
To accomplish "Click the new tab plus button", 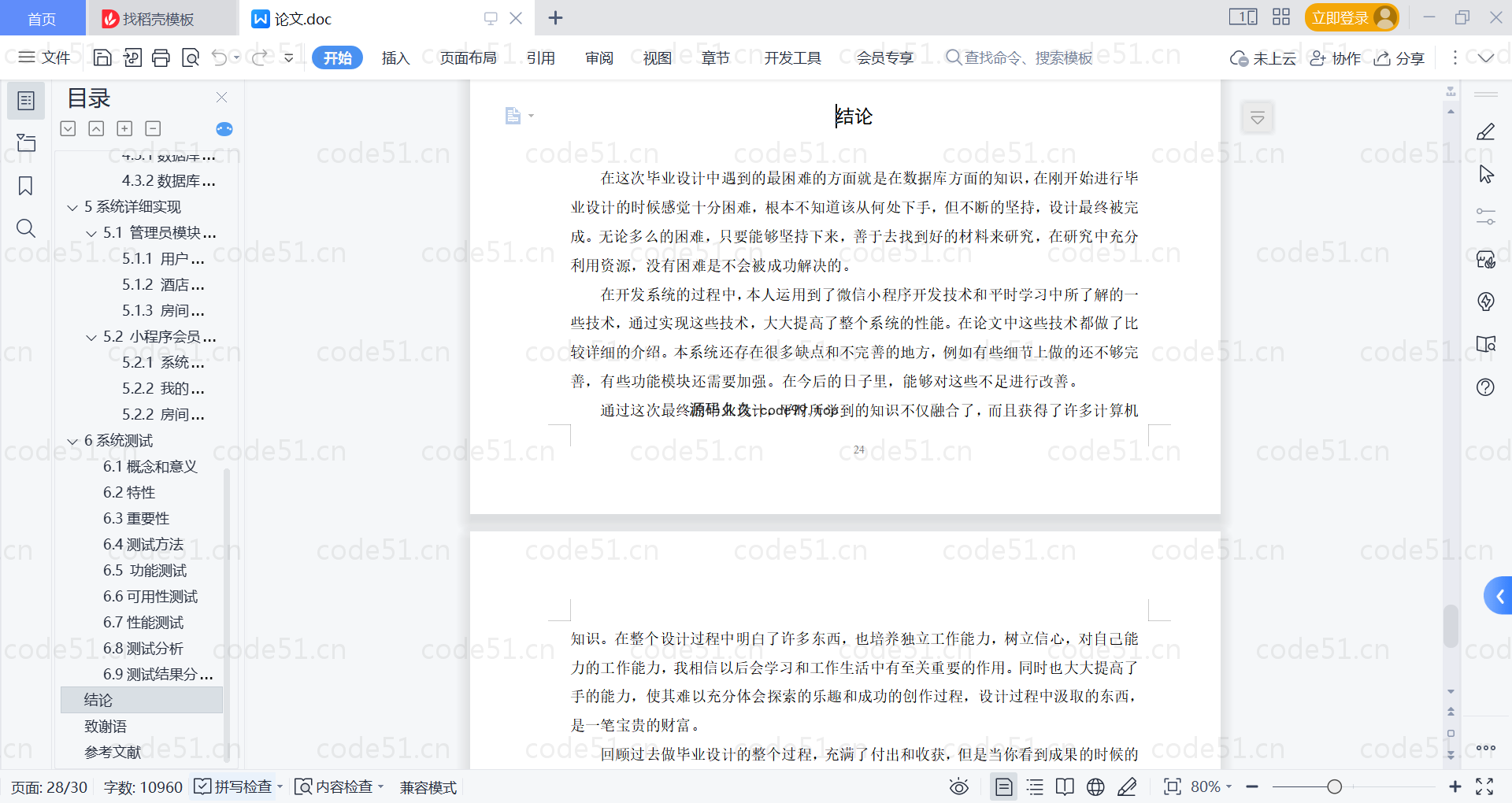I will click(x=555, y=17).
